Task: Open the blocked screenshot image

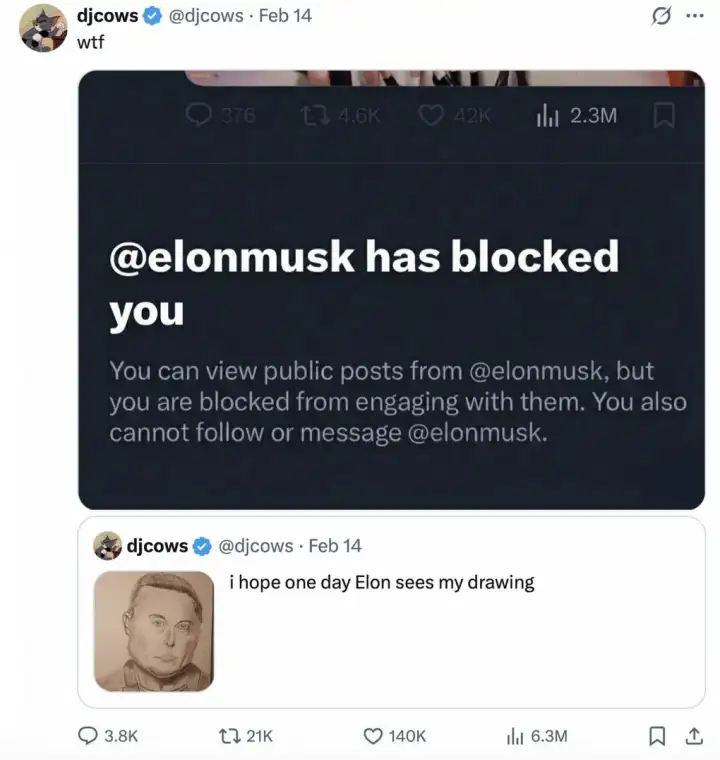Action: 391,290
